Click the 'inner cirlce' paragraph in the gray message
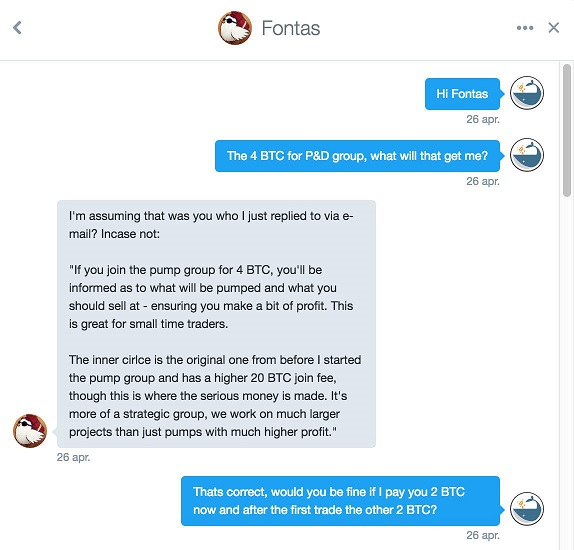The width and height of the screenshot is (574, 550). pos(215,396)
